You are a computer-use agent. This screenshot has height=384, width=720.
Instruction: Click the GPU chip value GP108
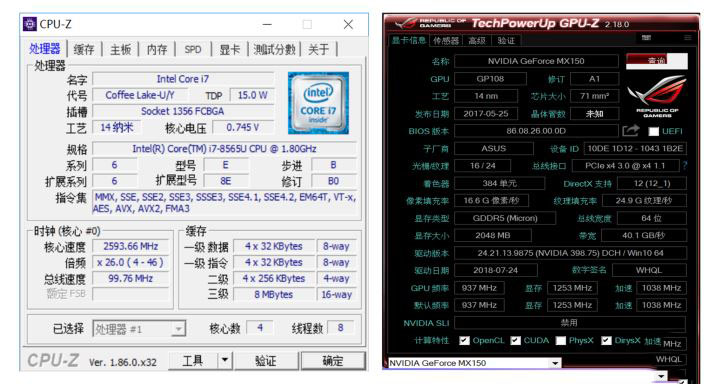(x=490, y=79)
